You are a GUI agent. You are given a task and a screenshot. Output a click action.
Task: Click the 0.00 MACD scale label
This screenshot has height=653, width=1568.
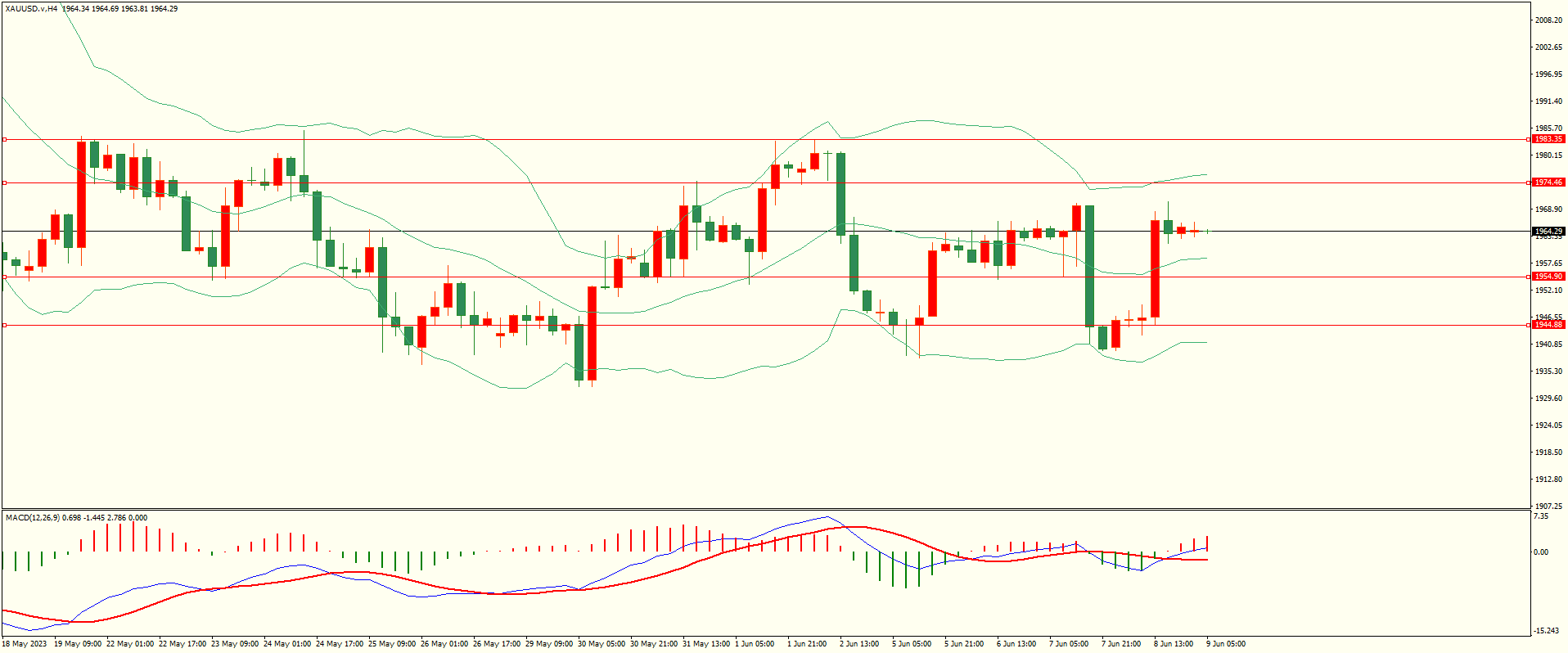click(x=1541, y=552)
